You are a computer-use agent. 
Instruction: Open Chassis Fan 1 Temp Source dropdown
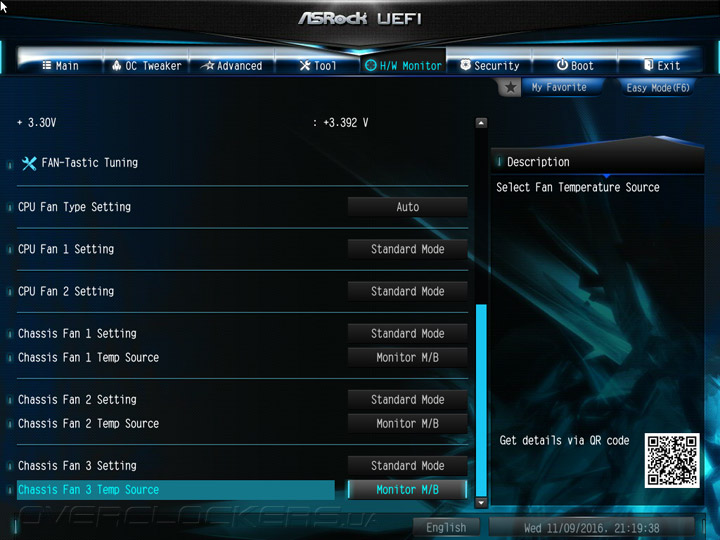click(408, 358)
